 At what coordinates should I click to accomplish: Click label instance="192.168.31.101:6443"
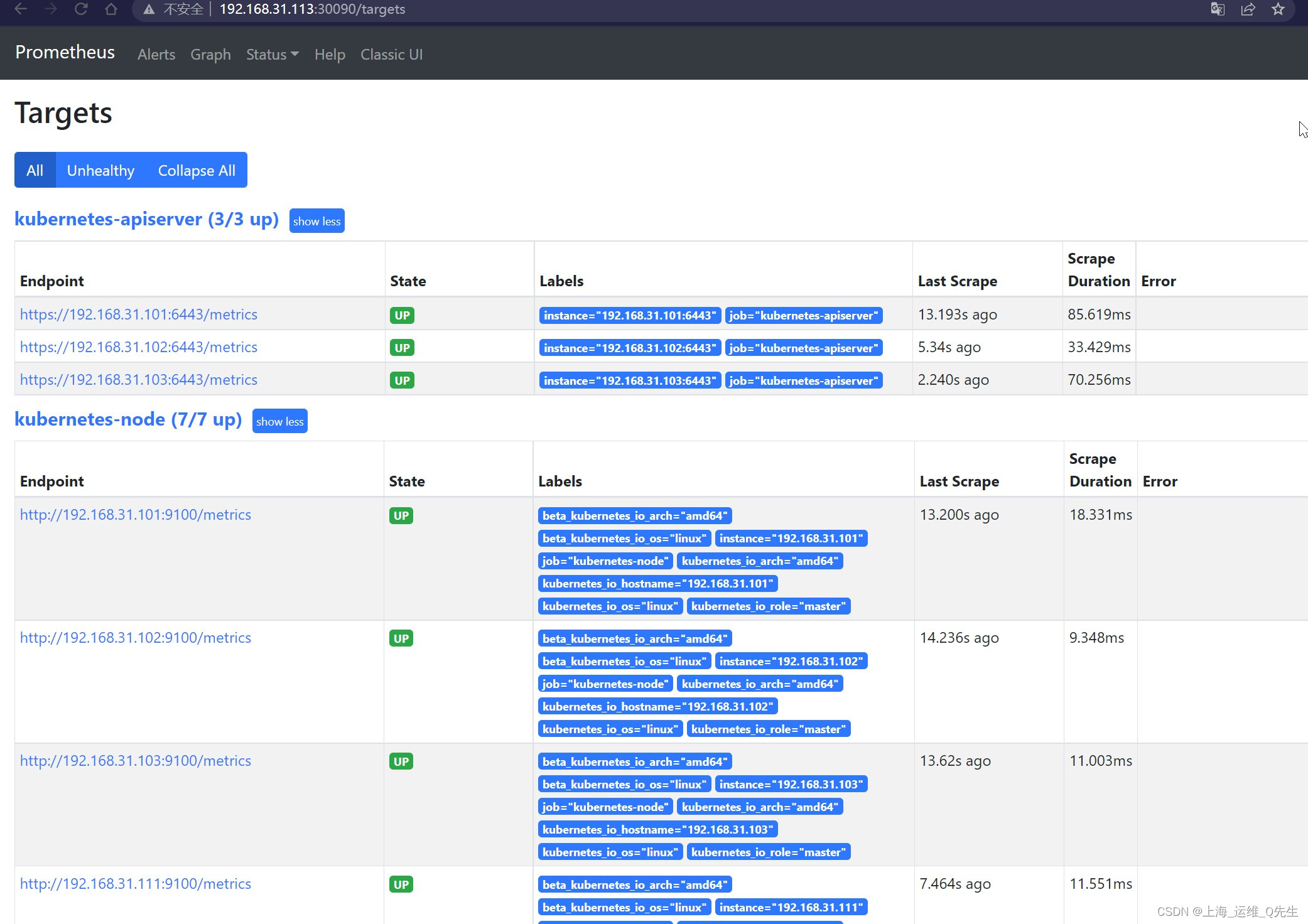tap(630, 315)
